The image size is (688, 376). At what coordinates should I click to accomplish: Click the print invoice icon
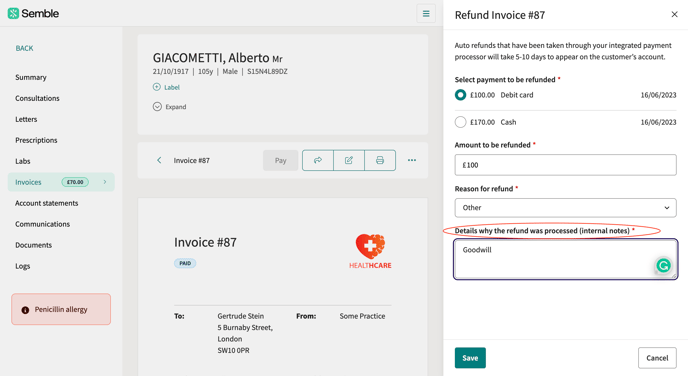pos(380,160)
